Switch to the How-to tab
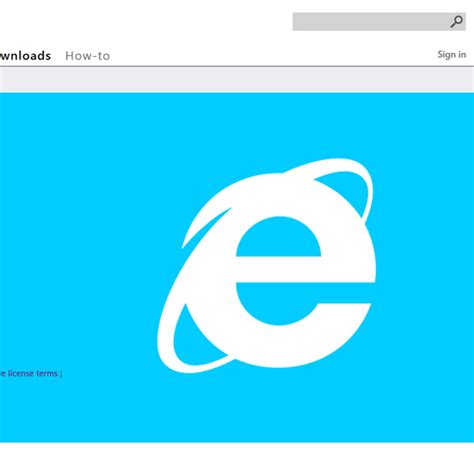The height and width of the screenshot is (474, 474). pyautogui.click(x=88, y=56)
